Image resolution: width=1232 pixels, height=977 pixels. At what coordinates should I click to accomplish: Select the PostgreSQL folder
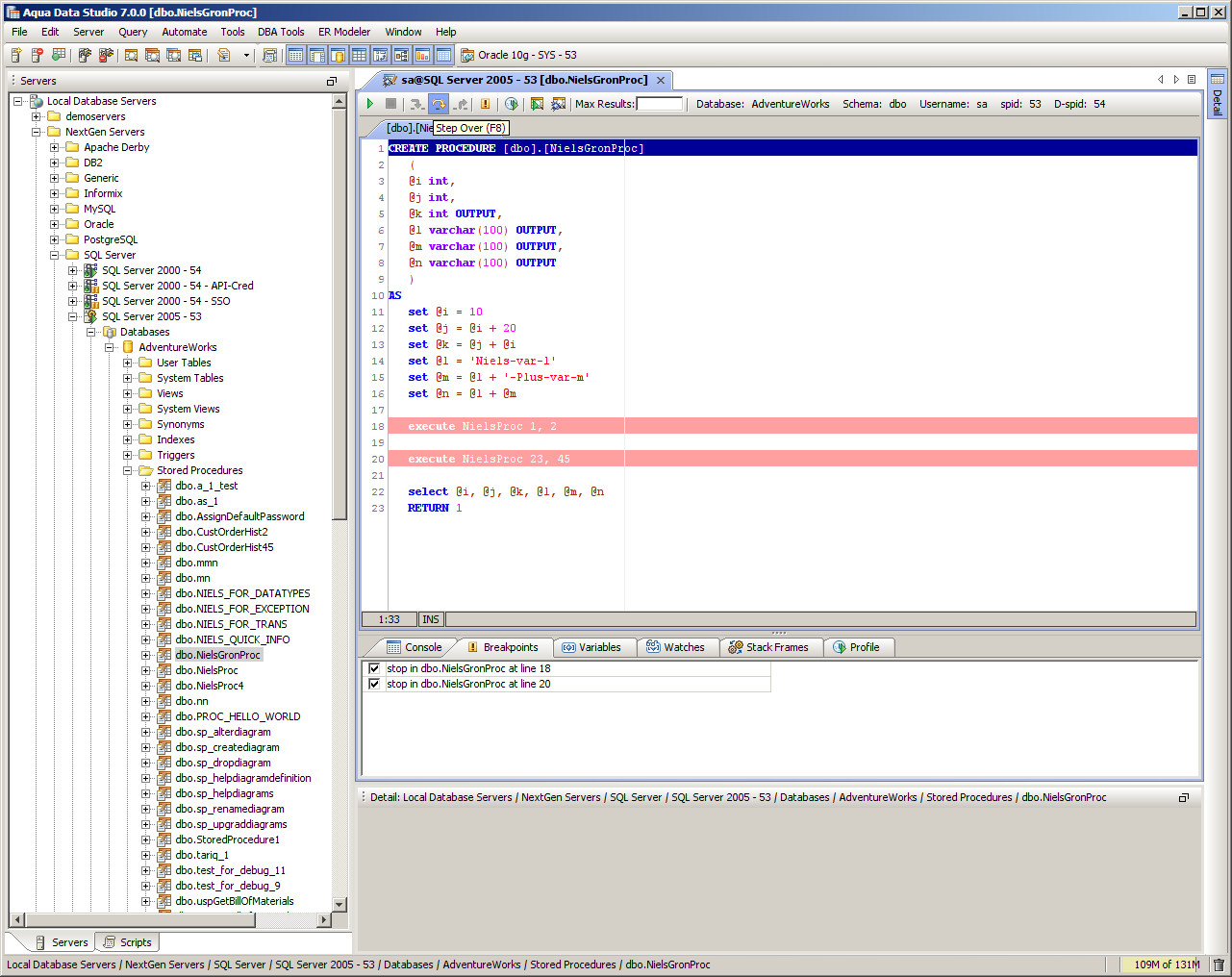pos(111,239)
